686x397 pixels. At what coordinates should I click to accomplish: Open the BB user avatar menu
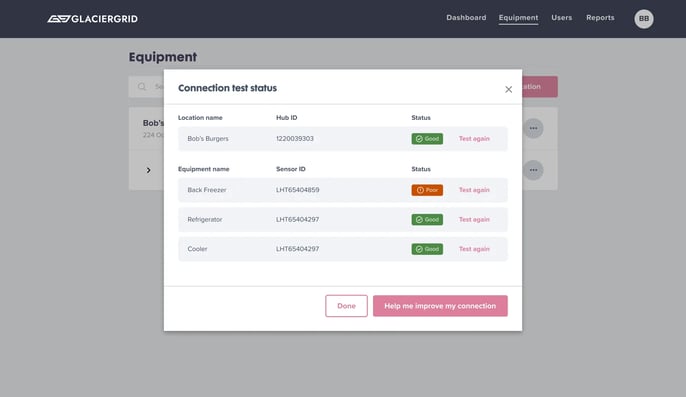click(x=644, y=19)
